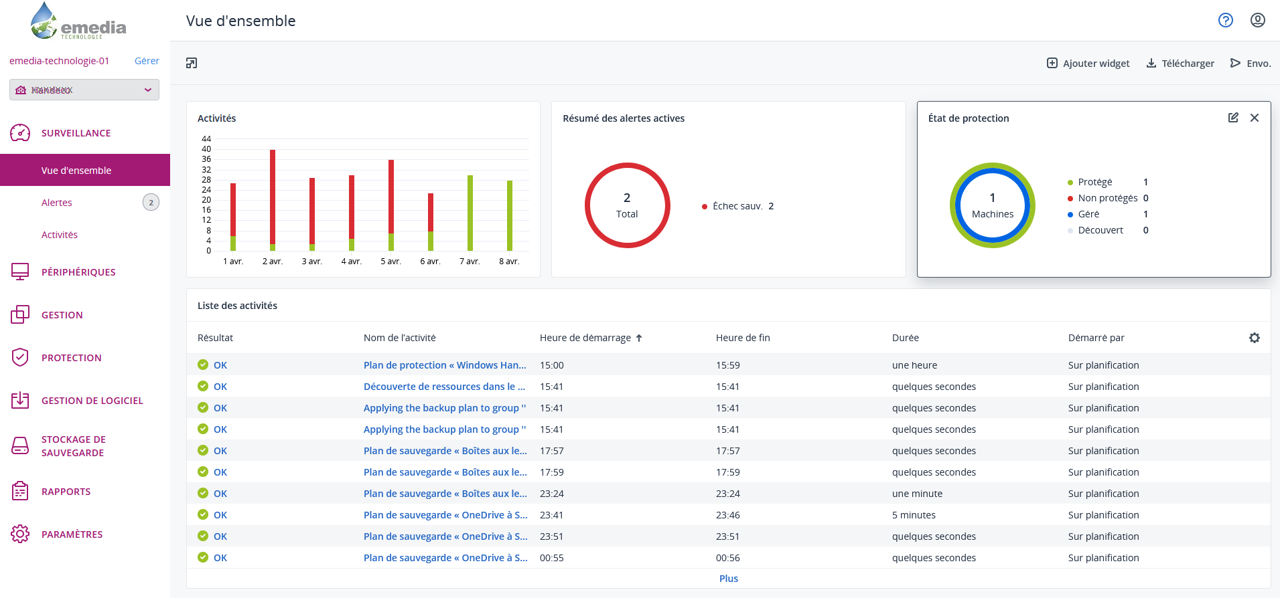Image resolution: width=1280 pixels, height=598 pixels.
Task: Click Plus to expand more activities
Action: 728,578
